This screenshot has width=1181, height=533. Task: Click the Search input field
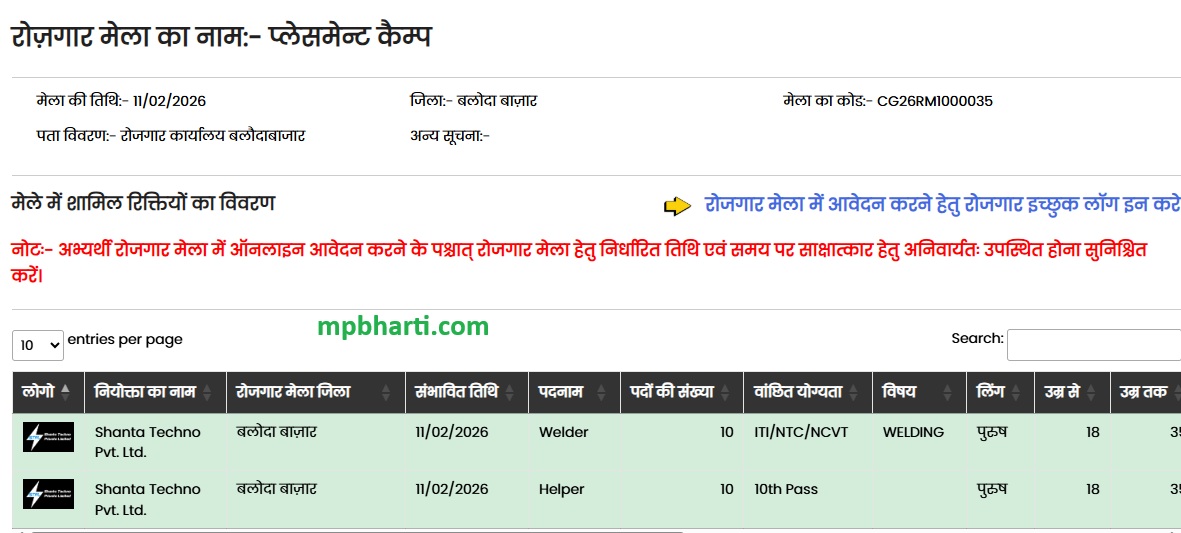point(1093,345)
